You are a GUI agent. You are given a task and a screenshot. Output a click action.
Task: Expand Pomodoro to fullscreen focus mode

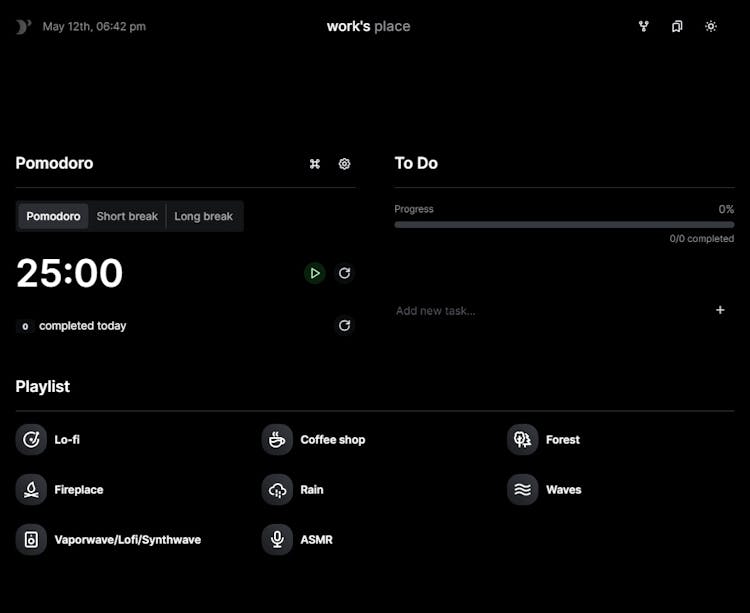pyautogui.click(x=315, y=164)
